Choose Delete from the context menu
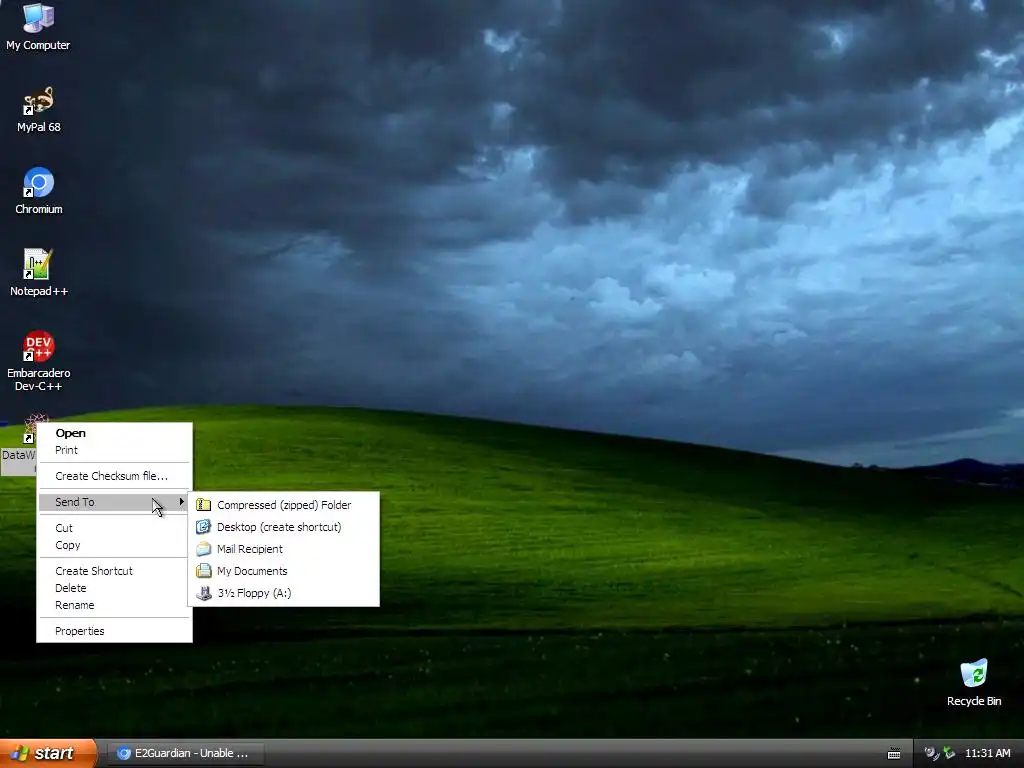The width and height of the screenshot is (1024, 768). point(114,588)
